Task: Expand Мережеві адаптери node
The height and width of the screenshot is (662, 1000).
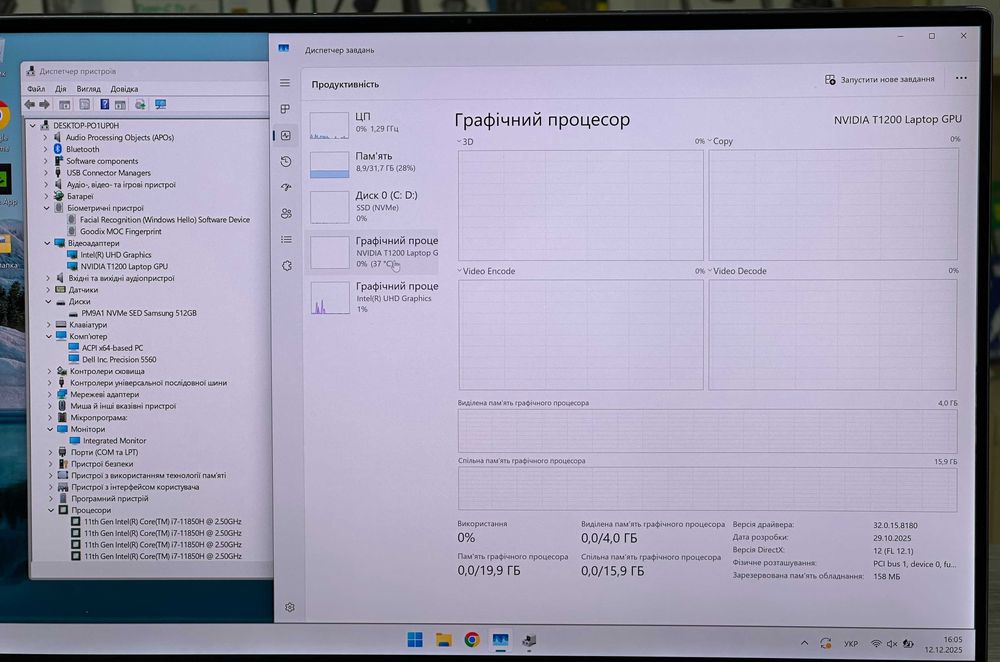Action: click(50, 394)
